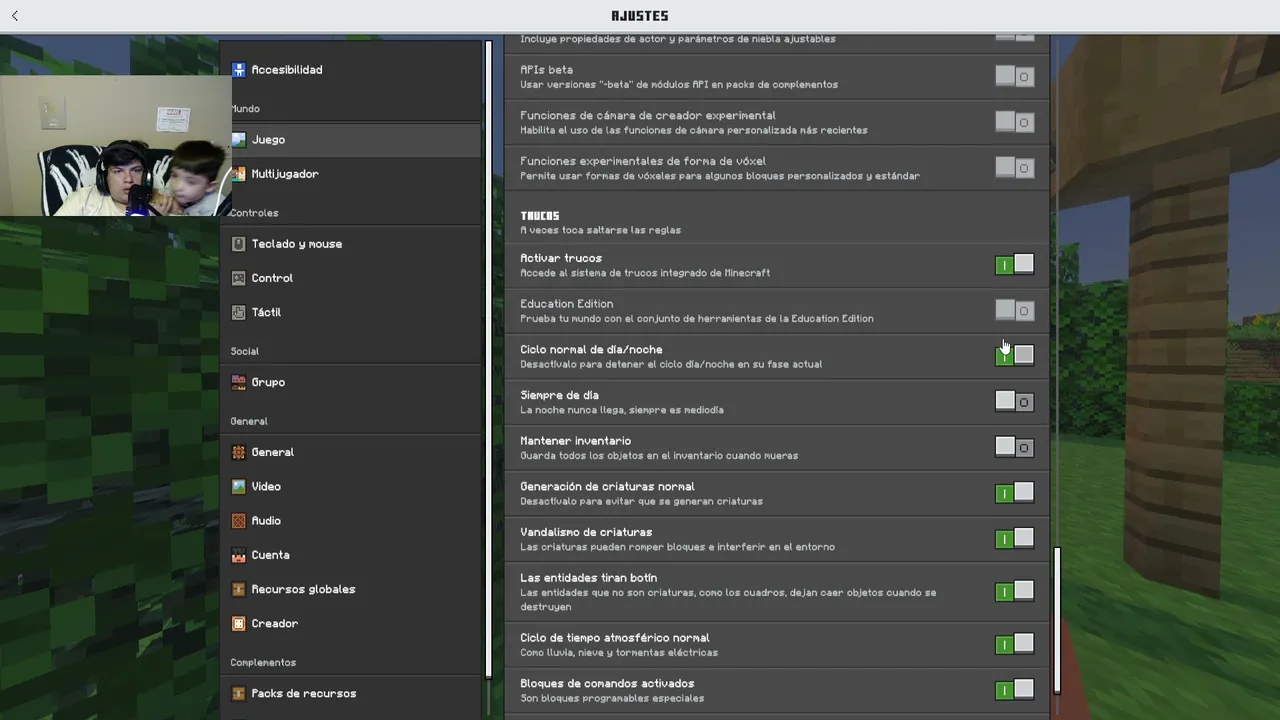Toggle Education Edition switch
Image resolution: width=1280 pixels, height=720 pixels.
pyautogui.click(x=1014, y=310)
